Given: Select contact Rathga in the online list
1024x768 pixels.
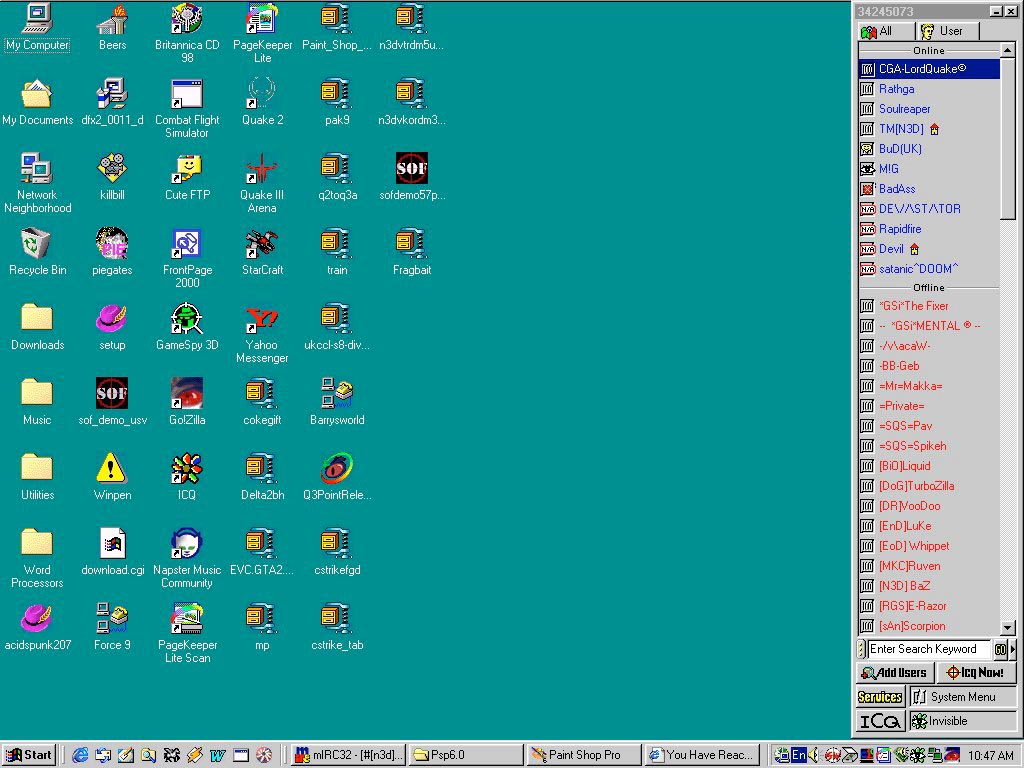Looking at the screenshot, I should (896, 89).
